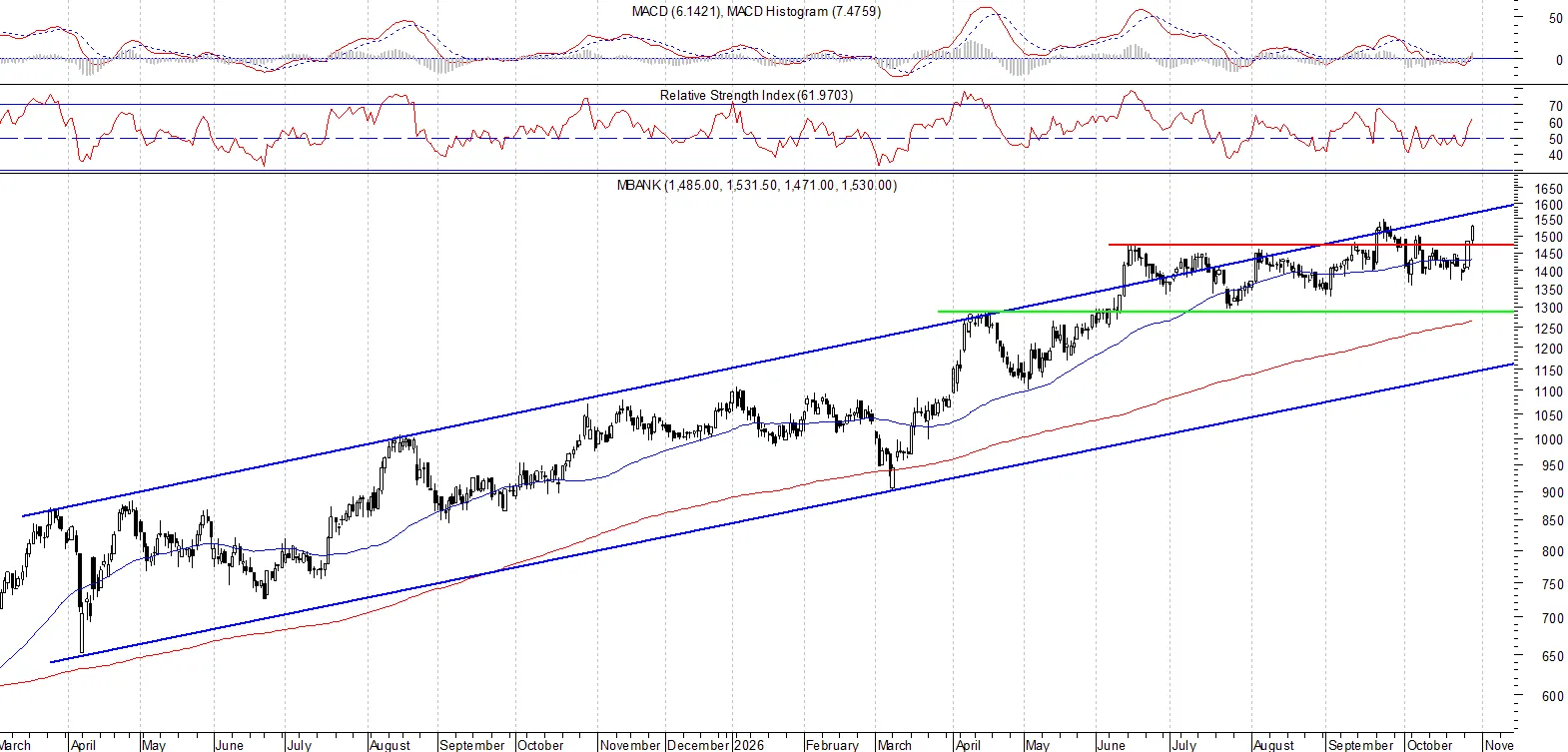
Task: Click the October 2026 month label
Action: (x=1429, y=745)
